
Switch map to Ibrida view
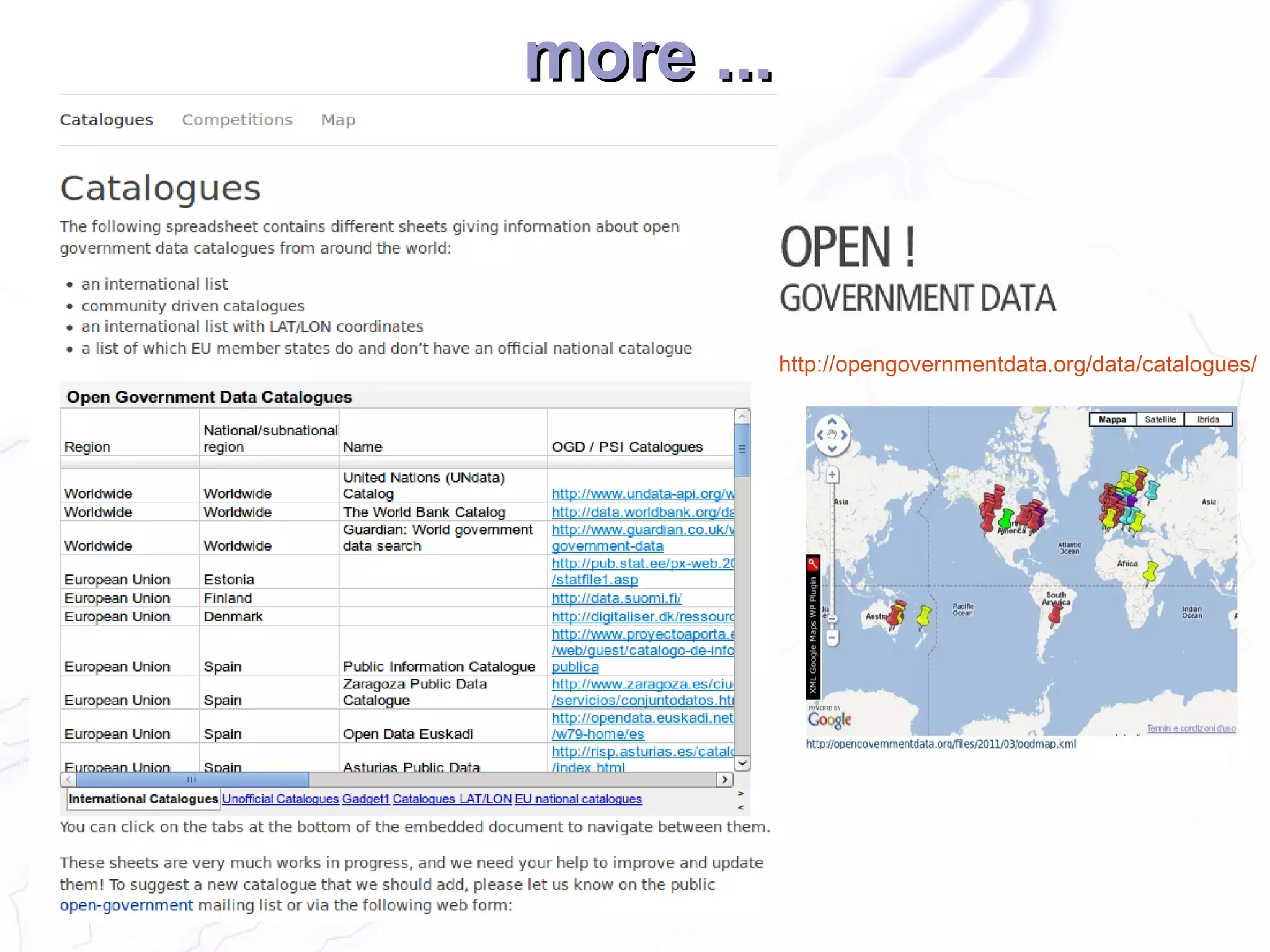click(1207, 420)
